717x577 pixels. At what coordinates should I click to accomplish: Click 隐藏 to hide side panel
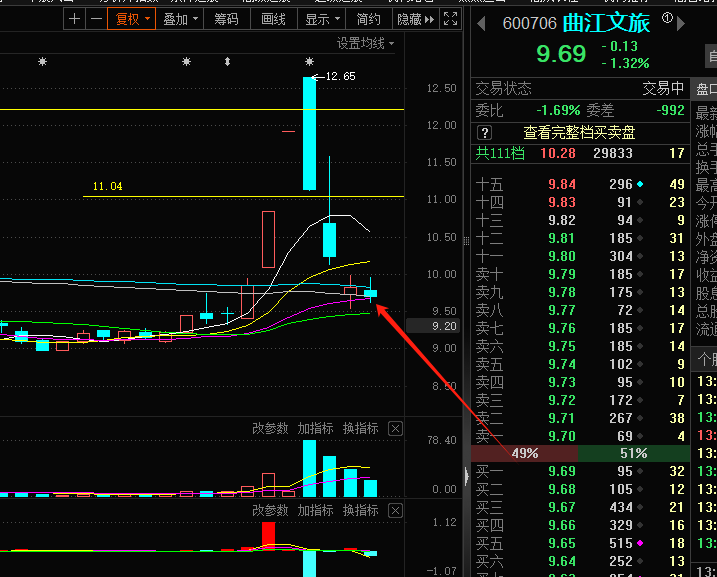(416, 19)
